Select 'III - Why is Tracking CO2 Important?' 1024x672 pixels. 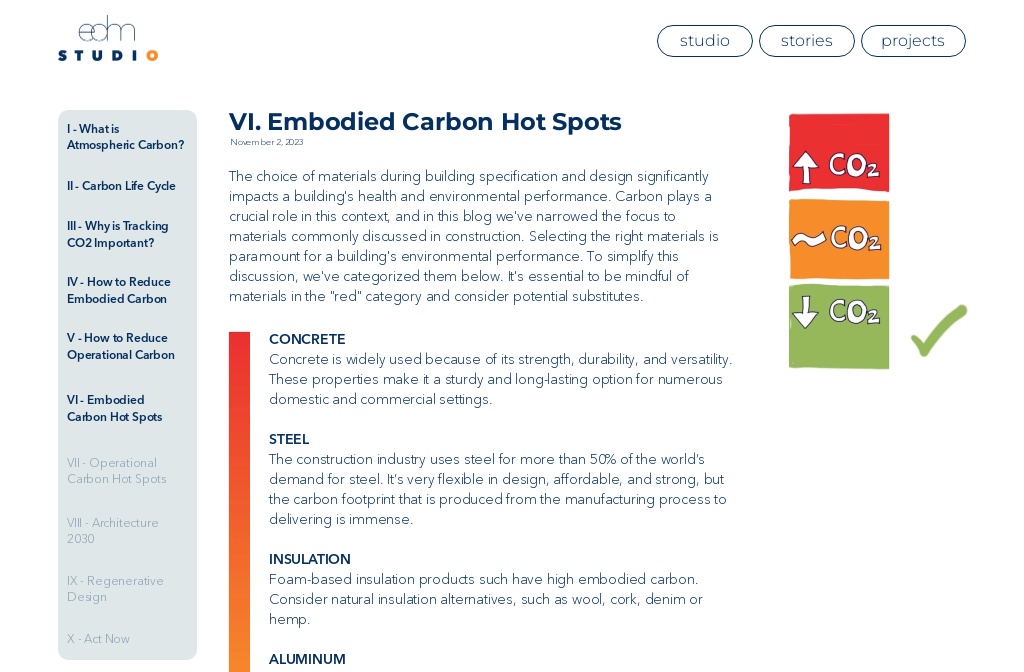[x=118, y=234]
